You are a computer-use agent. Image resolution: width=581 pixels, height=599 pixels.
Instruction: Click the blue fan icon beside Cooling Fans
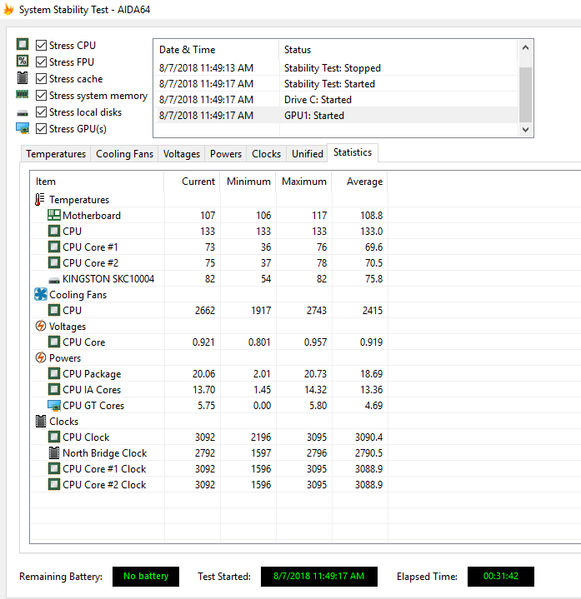(40, 294)
